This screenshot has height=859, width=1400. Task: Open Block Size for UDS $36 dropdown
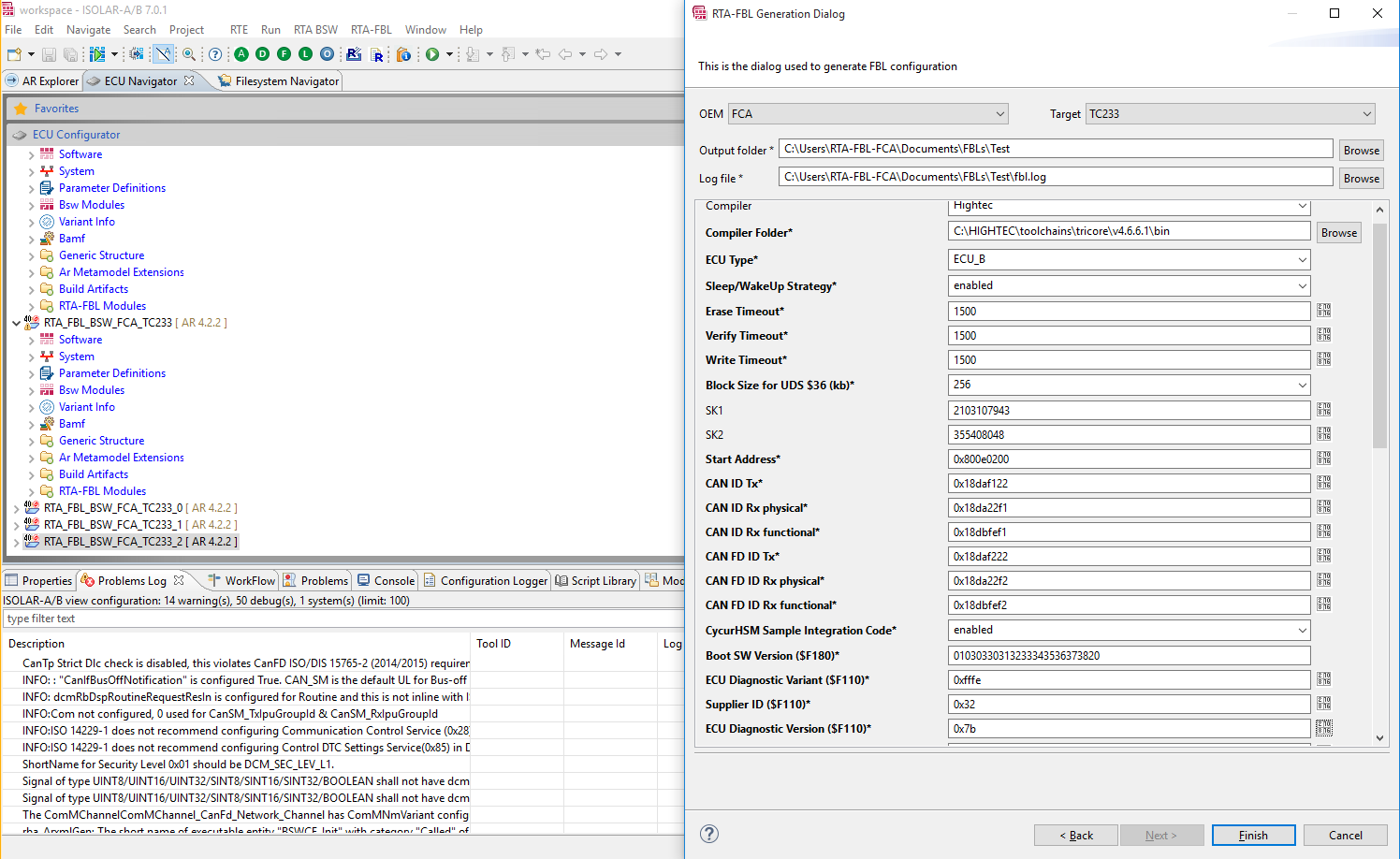coord(1130,385)
